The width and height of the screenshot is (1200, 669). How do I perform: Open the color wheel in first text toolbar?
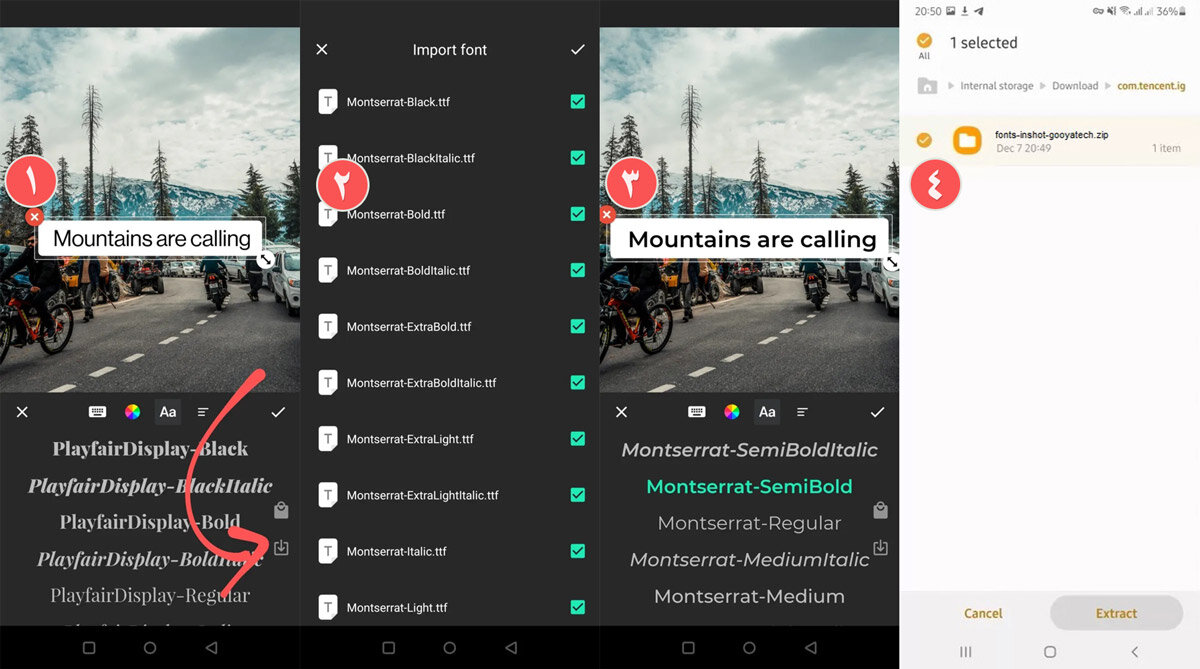click(x=132, y=412)
